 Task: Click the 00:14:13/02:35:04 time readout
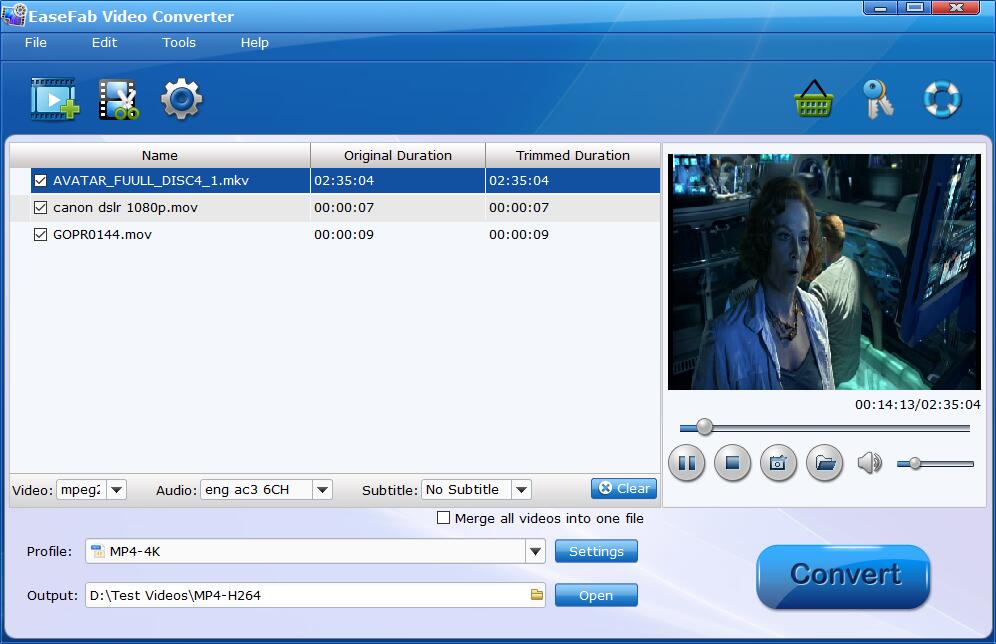(x=917, y=405)
